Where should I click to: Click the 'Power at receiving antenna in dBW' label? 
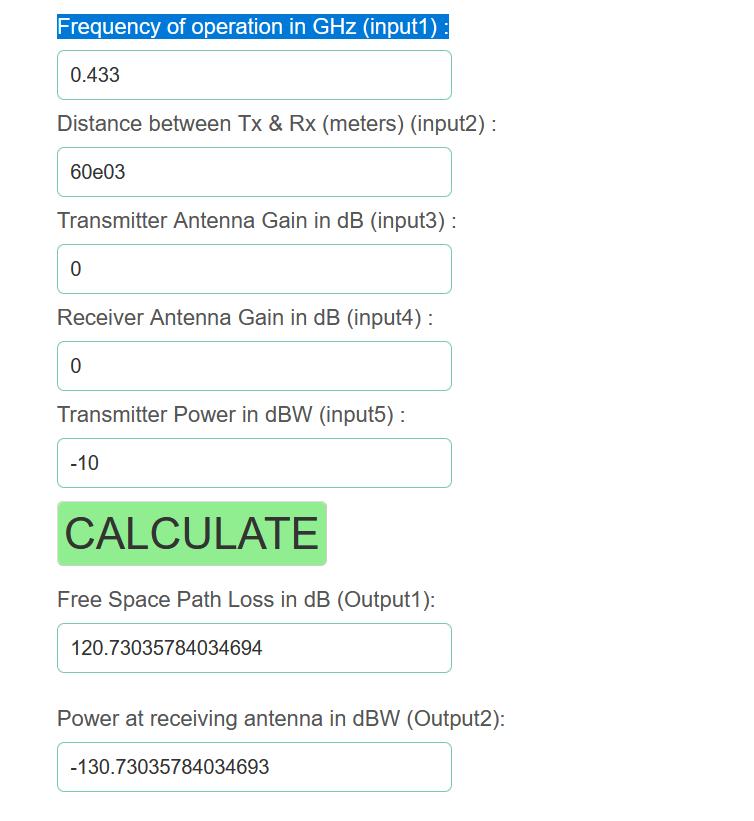click(281, 719)
